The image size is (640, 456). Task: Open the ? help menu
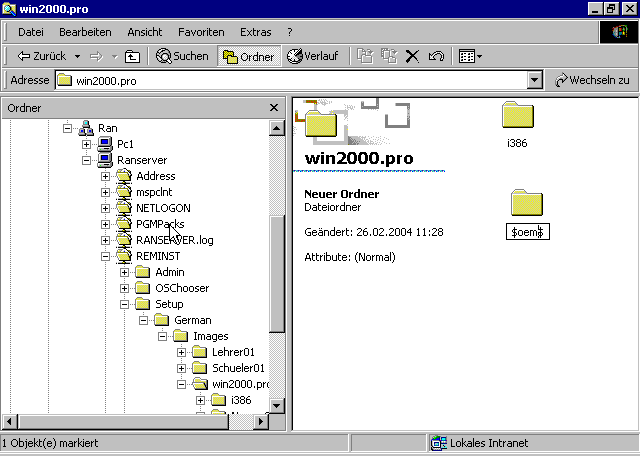click(x=290, y=32)
